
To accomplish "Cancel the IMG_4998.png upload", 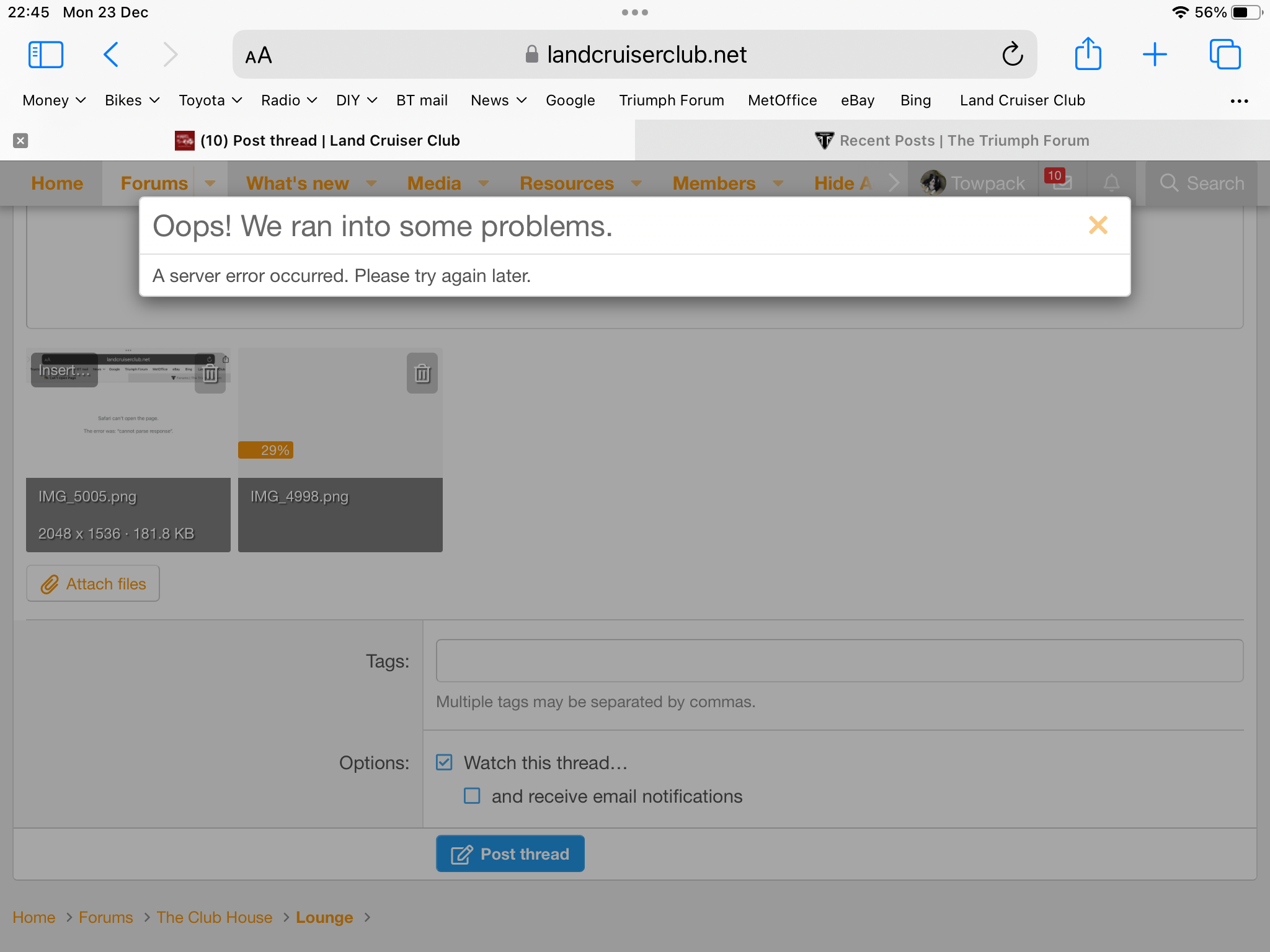I will pyautogui.click(x=422, y=373).
